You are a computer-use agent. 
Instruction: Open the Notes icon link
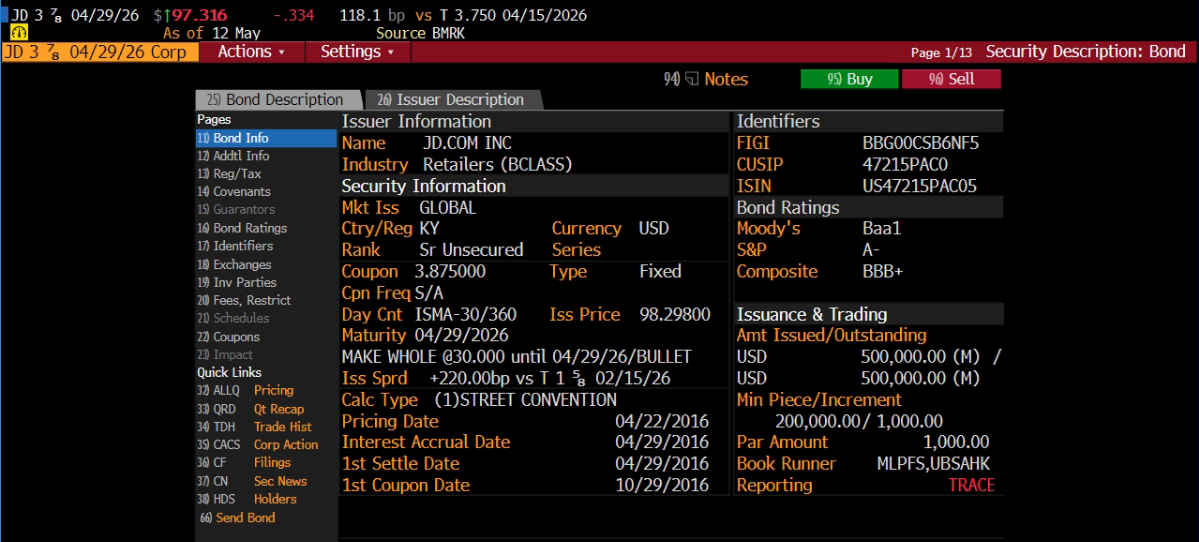tap(706, 80)
